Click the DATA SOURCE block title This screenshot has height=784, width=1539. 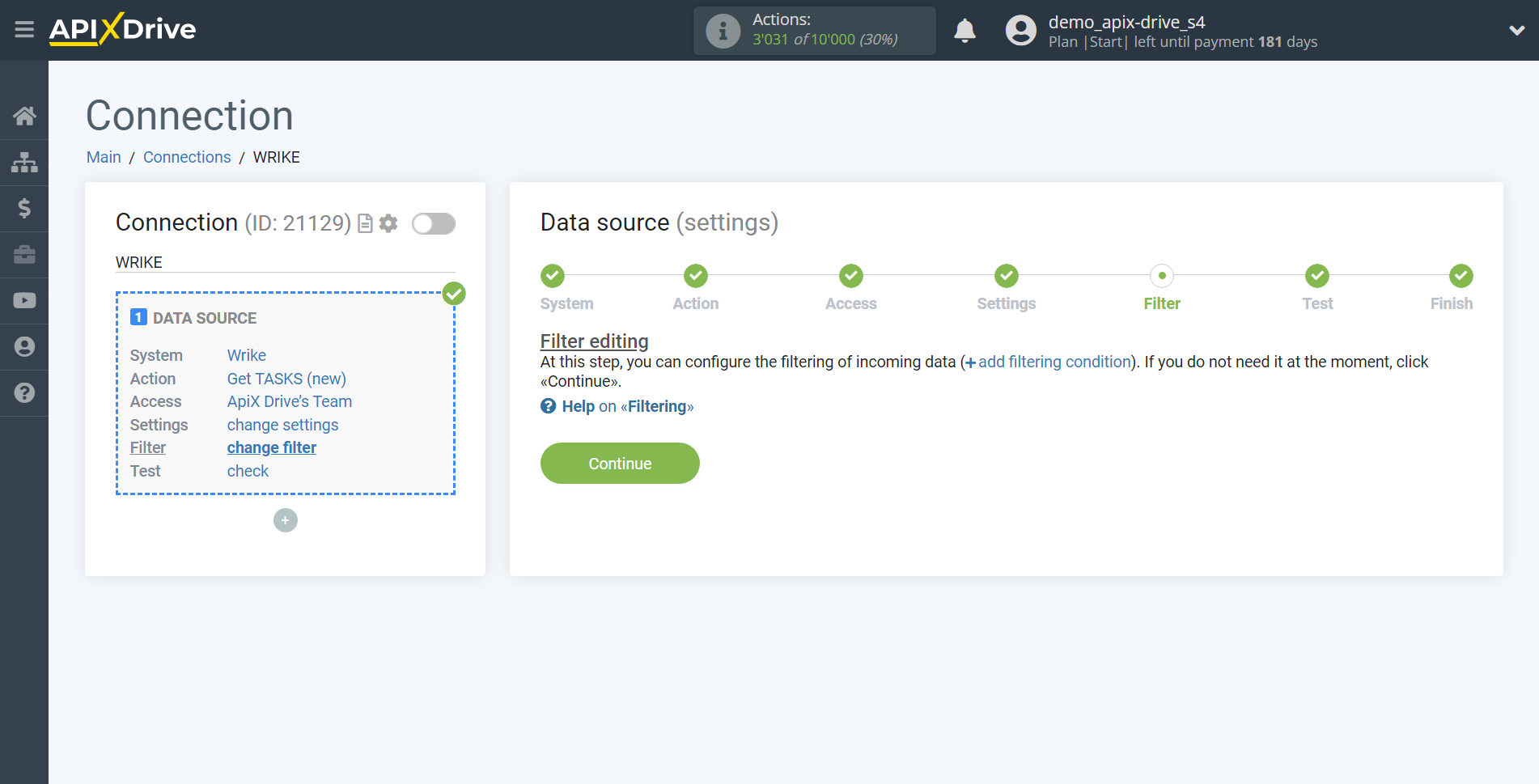(x=205, y=318)
